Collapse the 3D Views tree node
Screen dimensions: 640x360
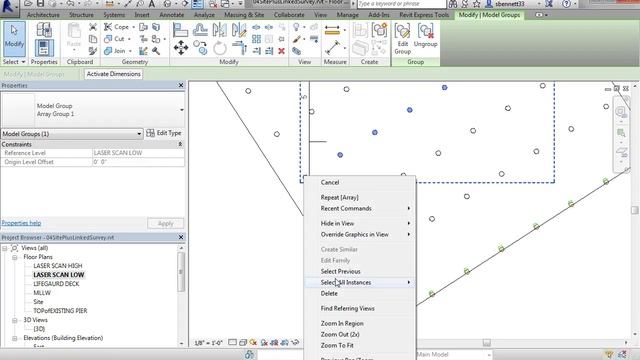(x=15, y=320)
